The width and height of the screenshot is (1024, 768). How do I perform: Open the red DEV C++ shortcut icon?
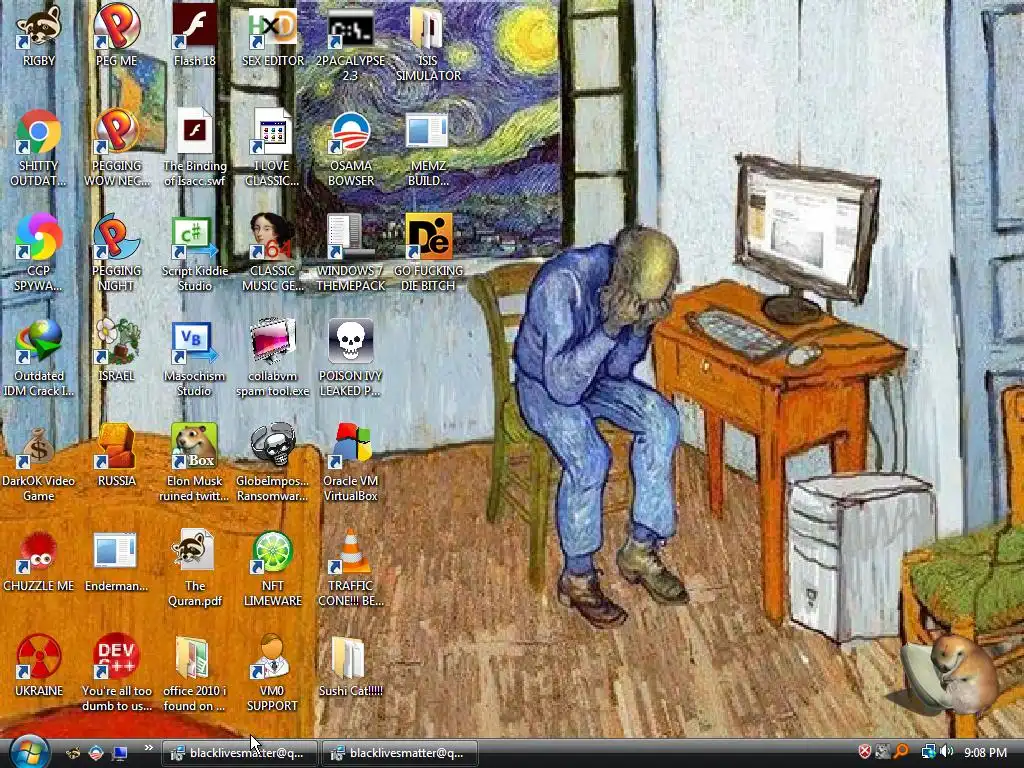[x=116, y=657]
